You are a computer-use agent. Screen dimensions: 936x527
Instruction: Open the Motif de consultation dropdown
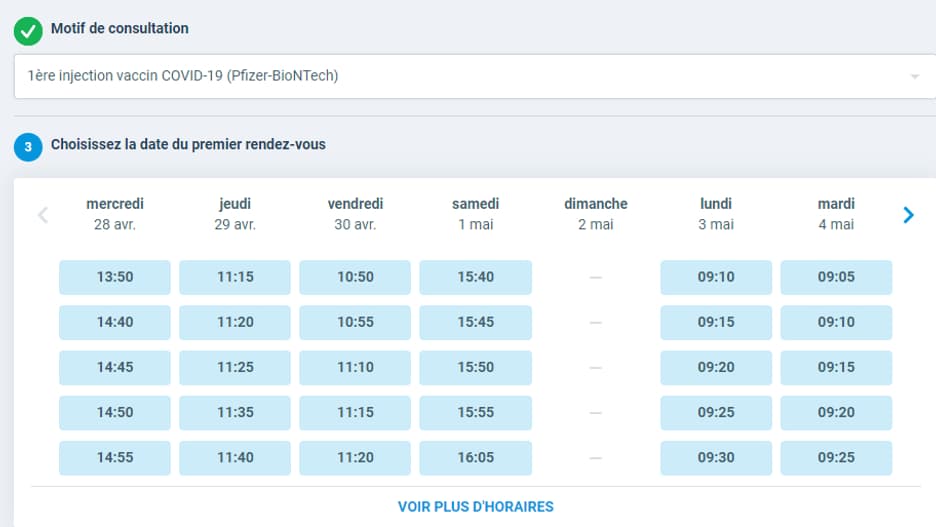(x=475, y=76)
